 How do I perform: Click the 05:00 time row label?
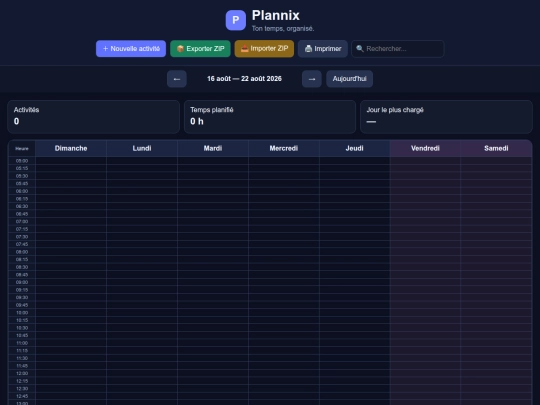point(22,161)
